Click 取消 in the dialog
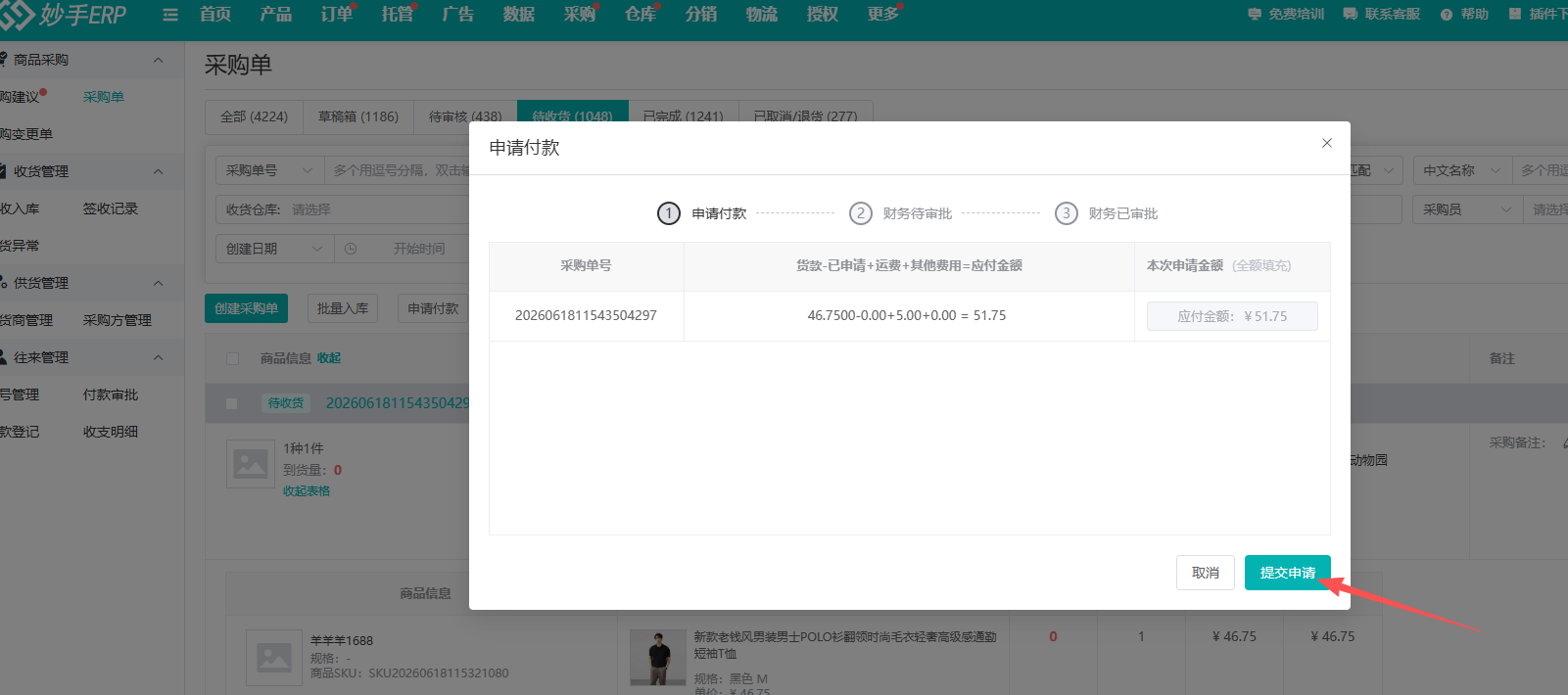Viewport: 1568px width, 695px height. point(1206,573)
